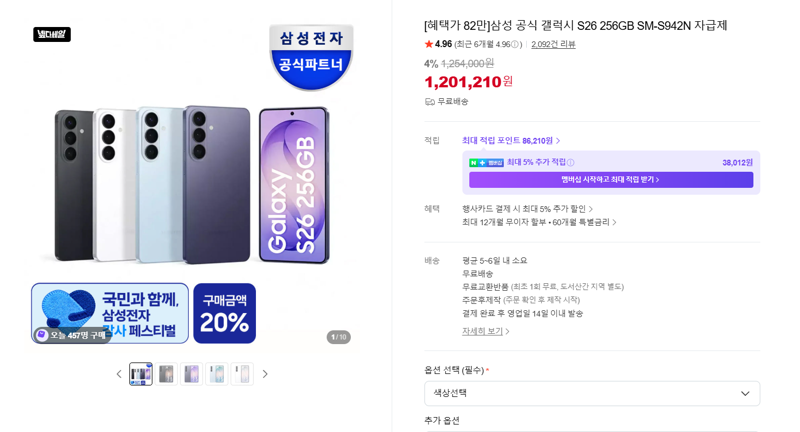800x432 pixels.
Task: Select the fourth light blue phone thumbnail
Action: tap(217, 374)
